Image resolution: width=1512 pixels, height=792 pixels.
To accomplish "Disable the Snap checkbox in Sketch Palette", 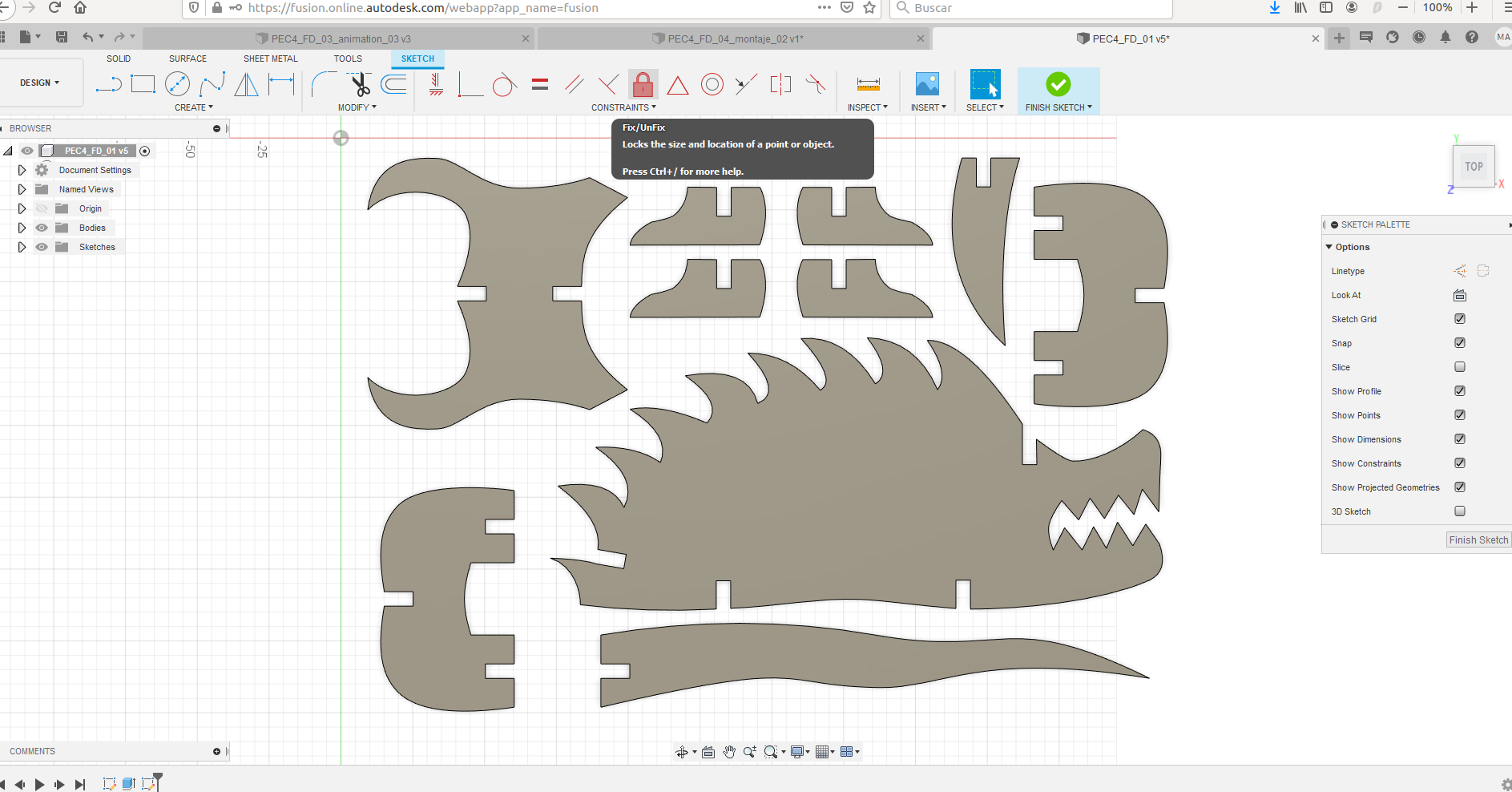I will tap(1460, 342).
